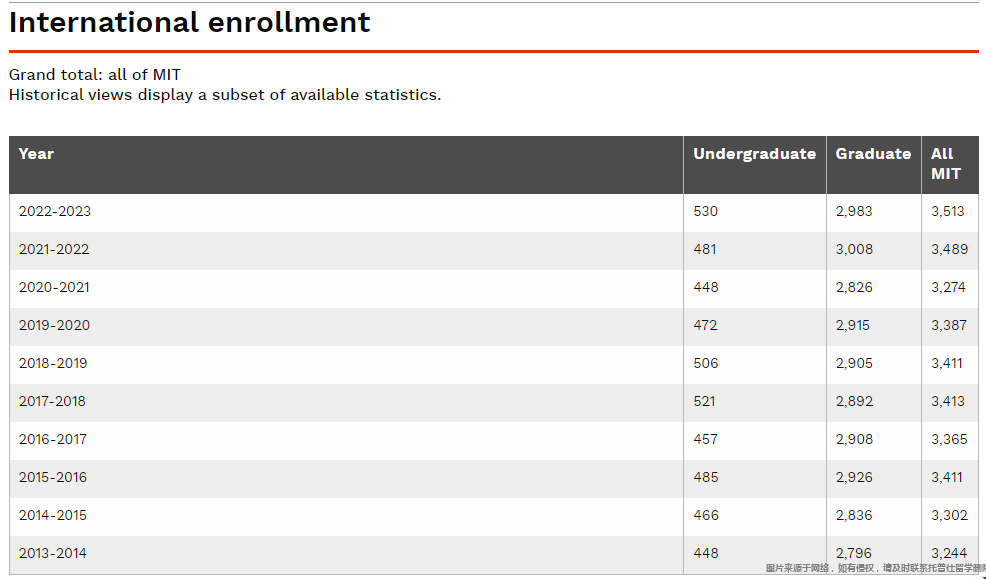
Task: Click the Year column header
Action: (x=36, y=154)
